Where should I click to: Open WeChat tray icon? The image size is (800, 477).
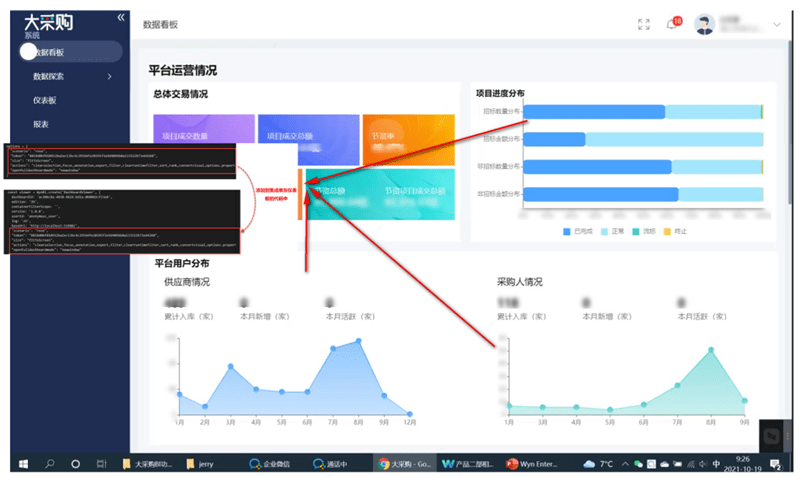(638, 464)
